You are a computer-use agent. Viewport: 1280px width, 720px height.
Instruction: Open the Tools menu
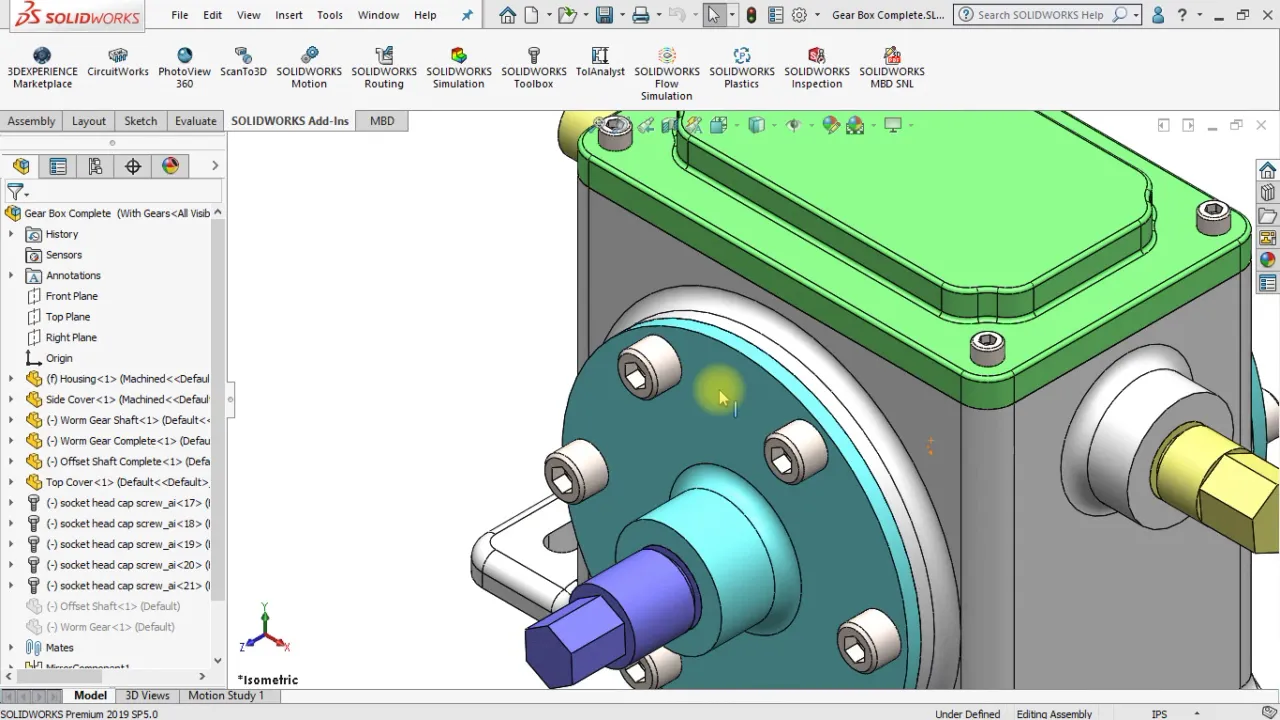[x=330, y=15]
